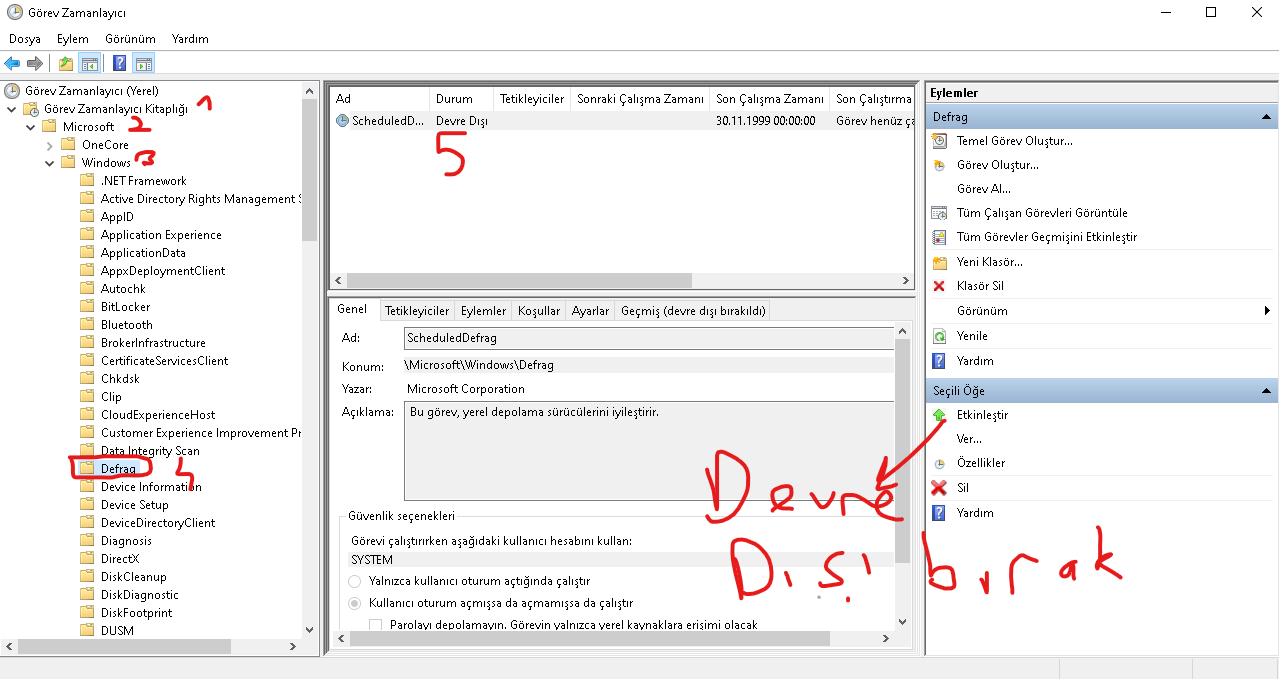Expand the OneCore tree node

pos(50,145)
